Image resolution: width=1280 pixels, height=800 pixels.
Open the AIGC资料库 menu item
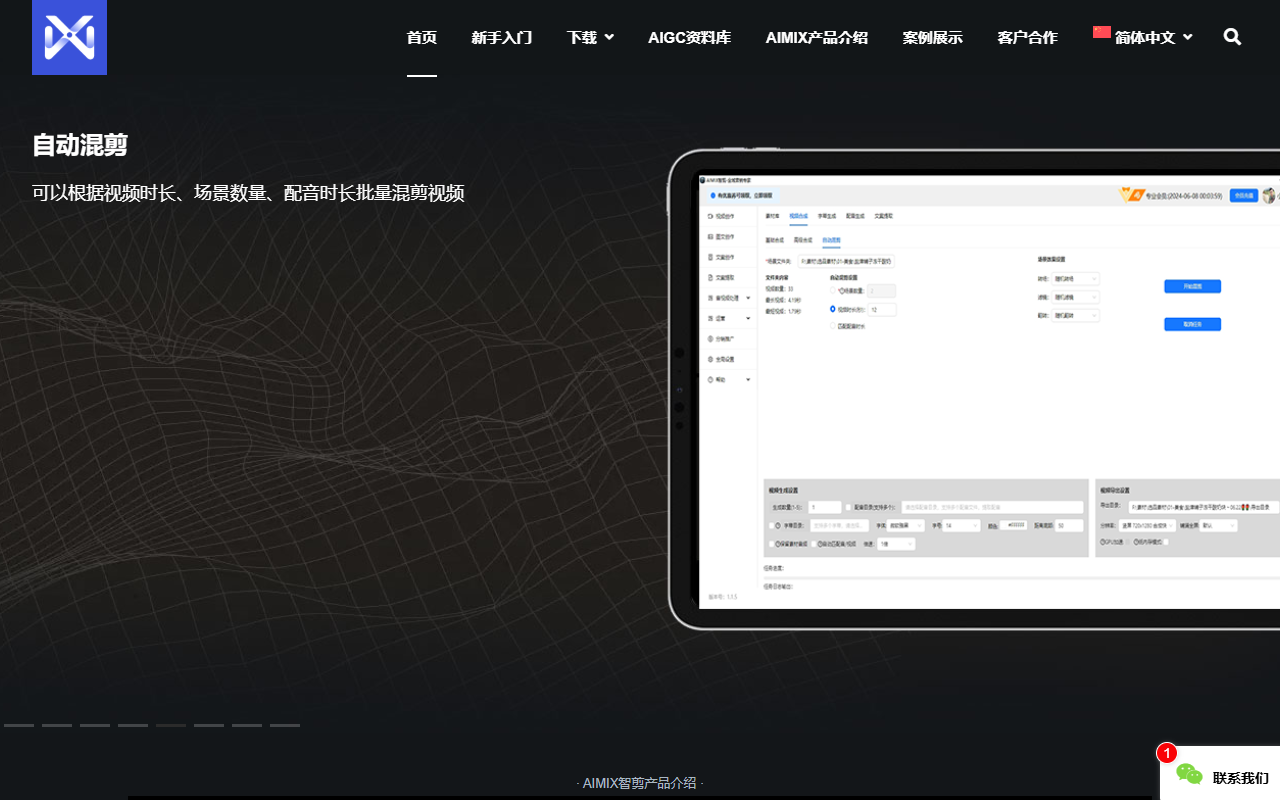click(x=689, y=37)
